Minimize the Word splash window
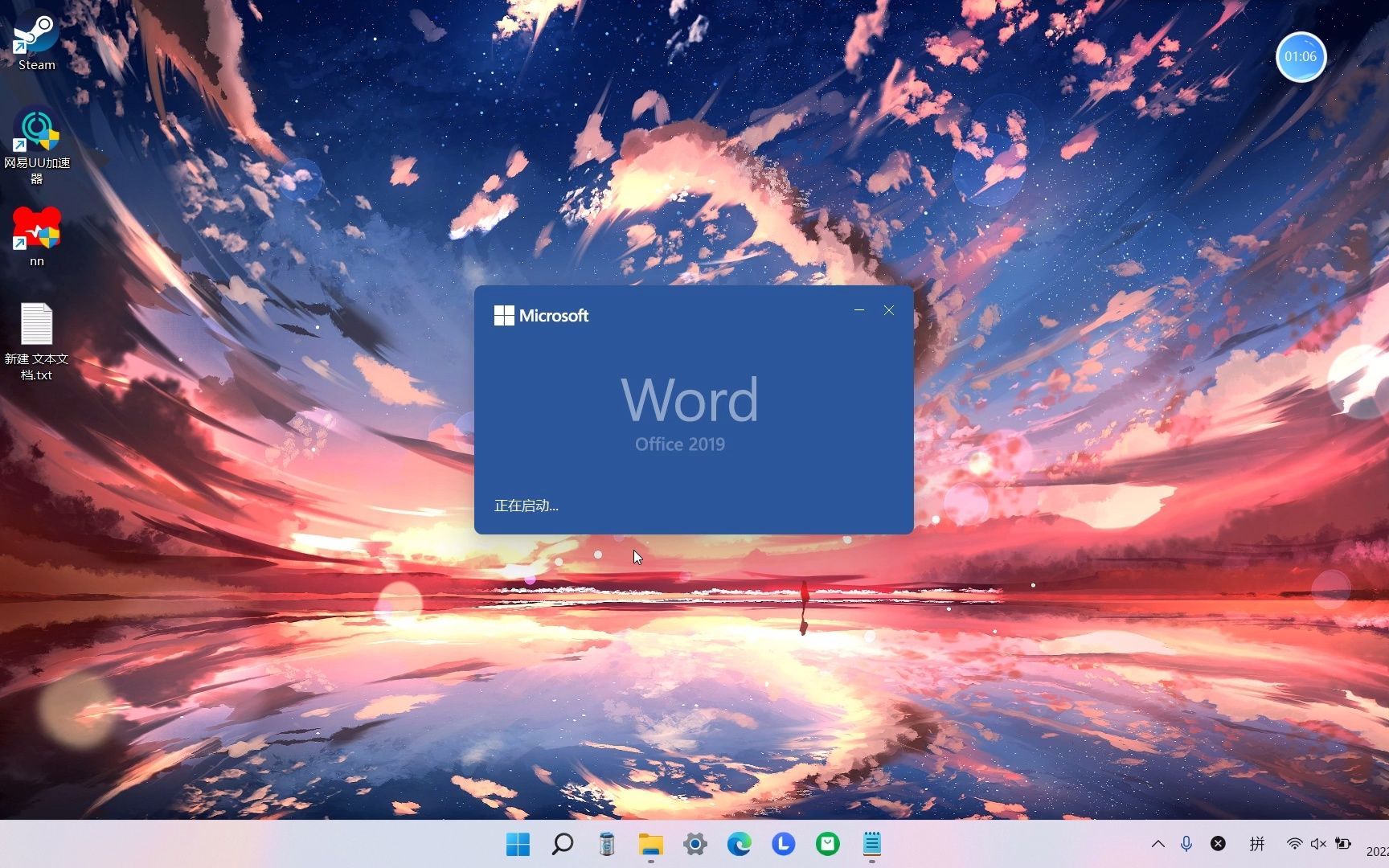 click(x=859, y=310)
